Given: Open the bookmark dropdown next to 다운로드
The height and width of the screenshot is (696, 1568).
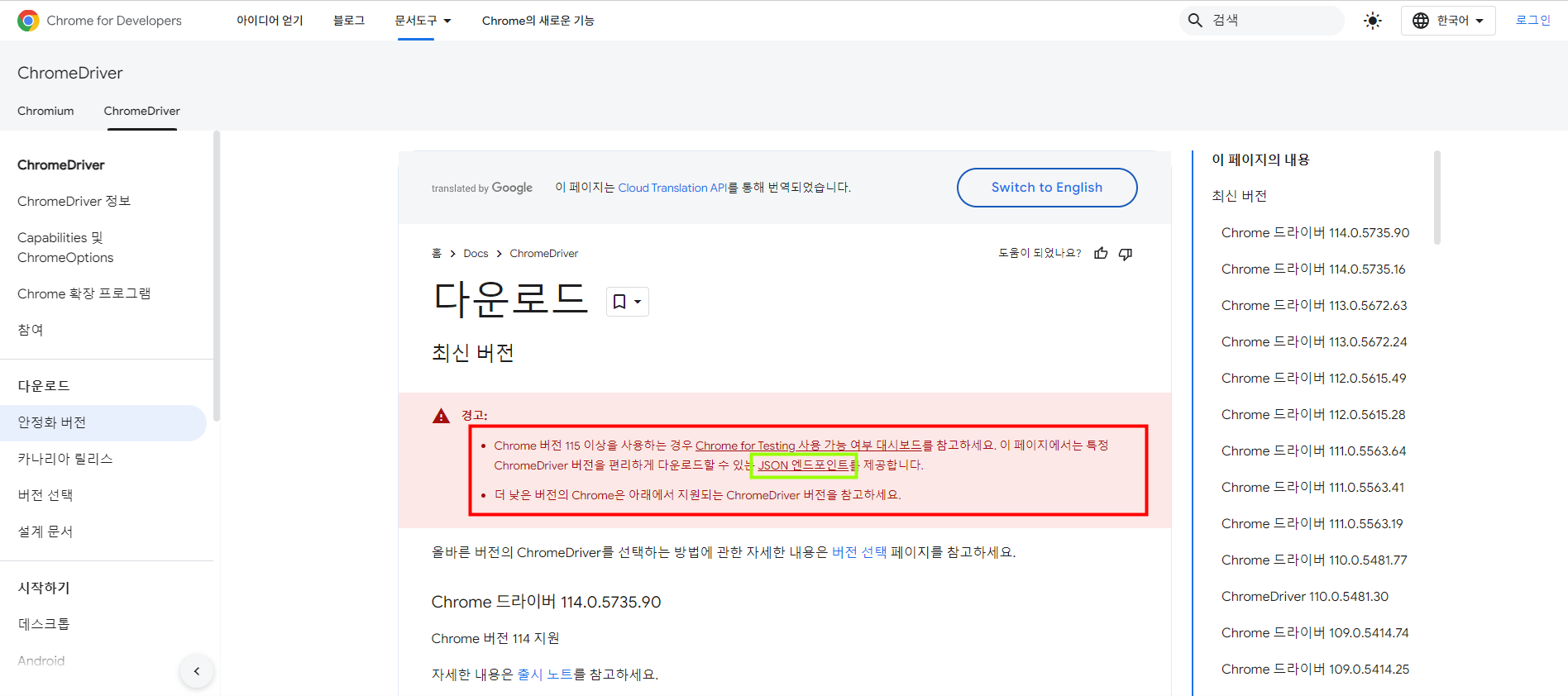Looking at the screenshot, I should [628, 302].
